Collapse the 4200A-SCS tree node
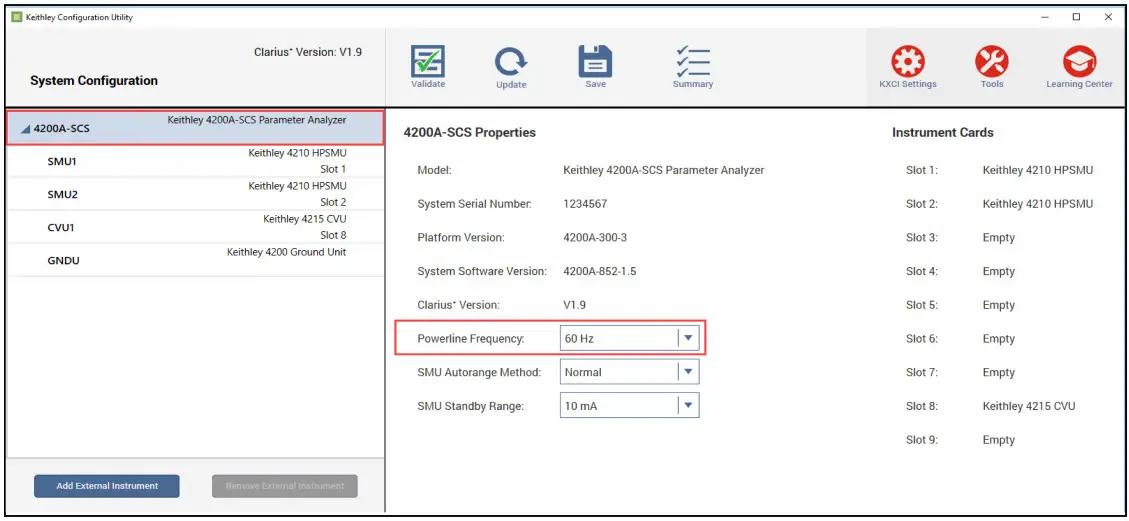This screenshot has height=521, width=1129. [x=26, y=130]
